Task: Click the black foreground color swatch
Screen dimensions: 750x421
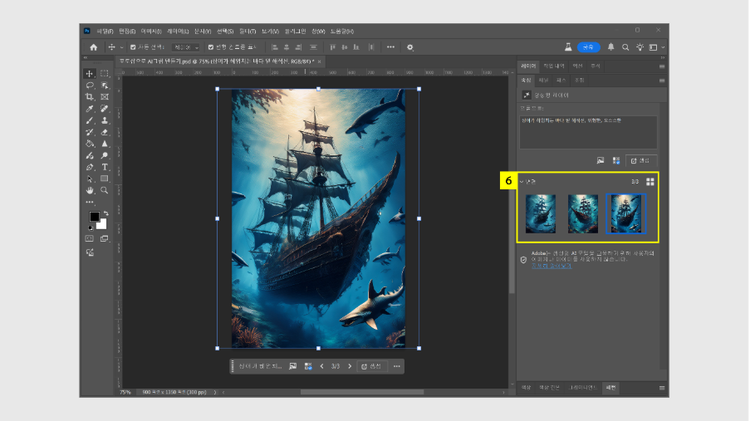Action: coord(94,217)
